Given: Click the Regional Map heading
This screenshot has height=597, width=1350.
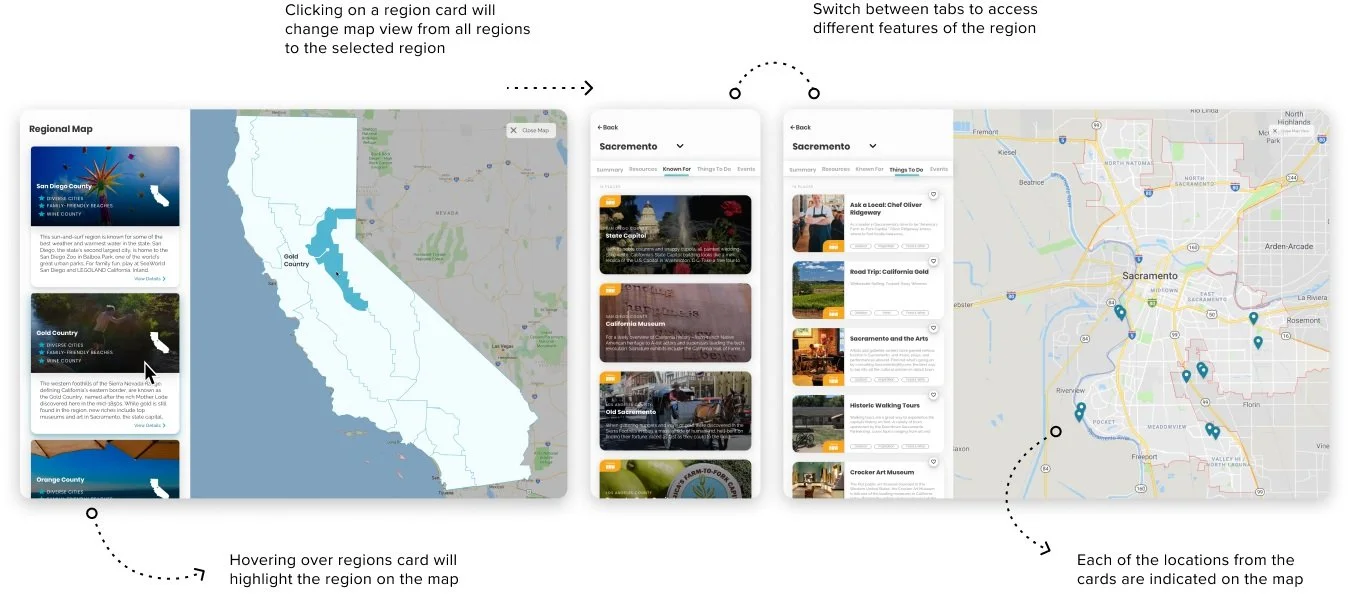Looking at the screenshot, I should tap(60, 129).
